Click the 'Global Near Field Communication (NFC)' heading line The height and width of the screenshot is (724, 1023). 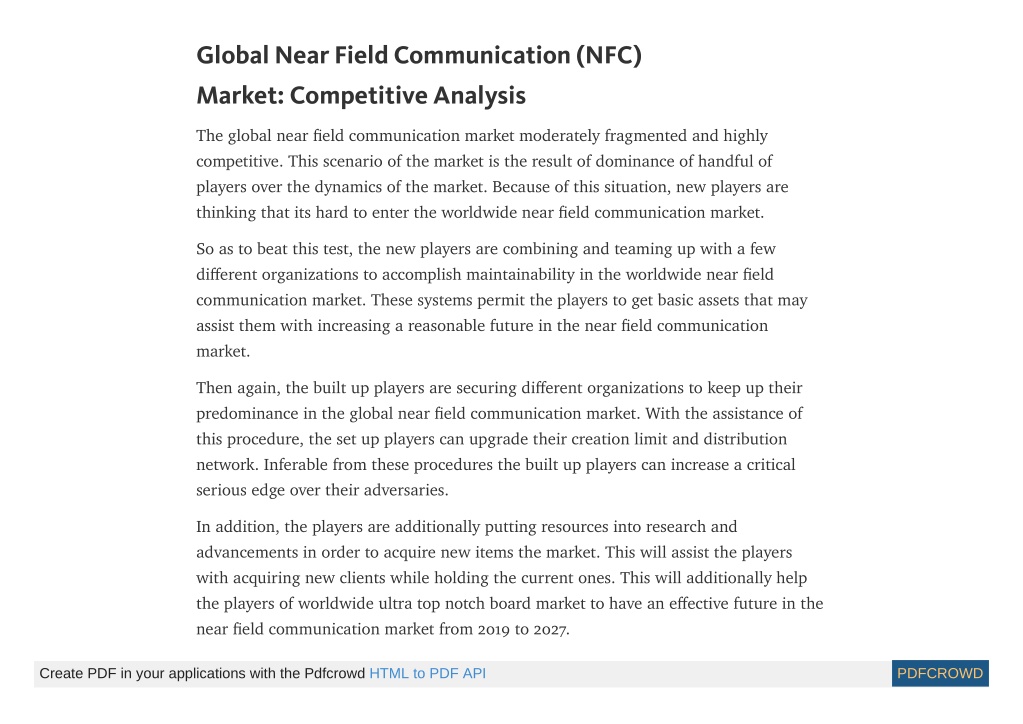419,55
